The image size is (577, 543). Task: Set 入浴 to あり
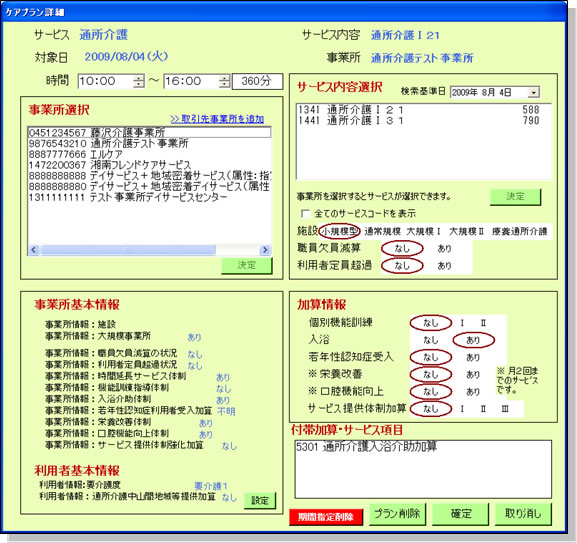[x=473, y=340]
